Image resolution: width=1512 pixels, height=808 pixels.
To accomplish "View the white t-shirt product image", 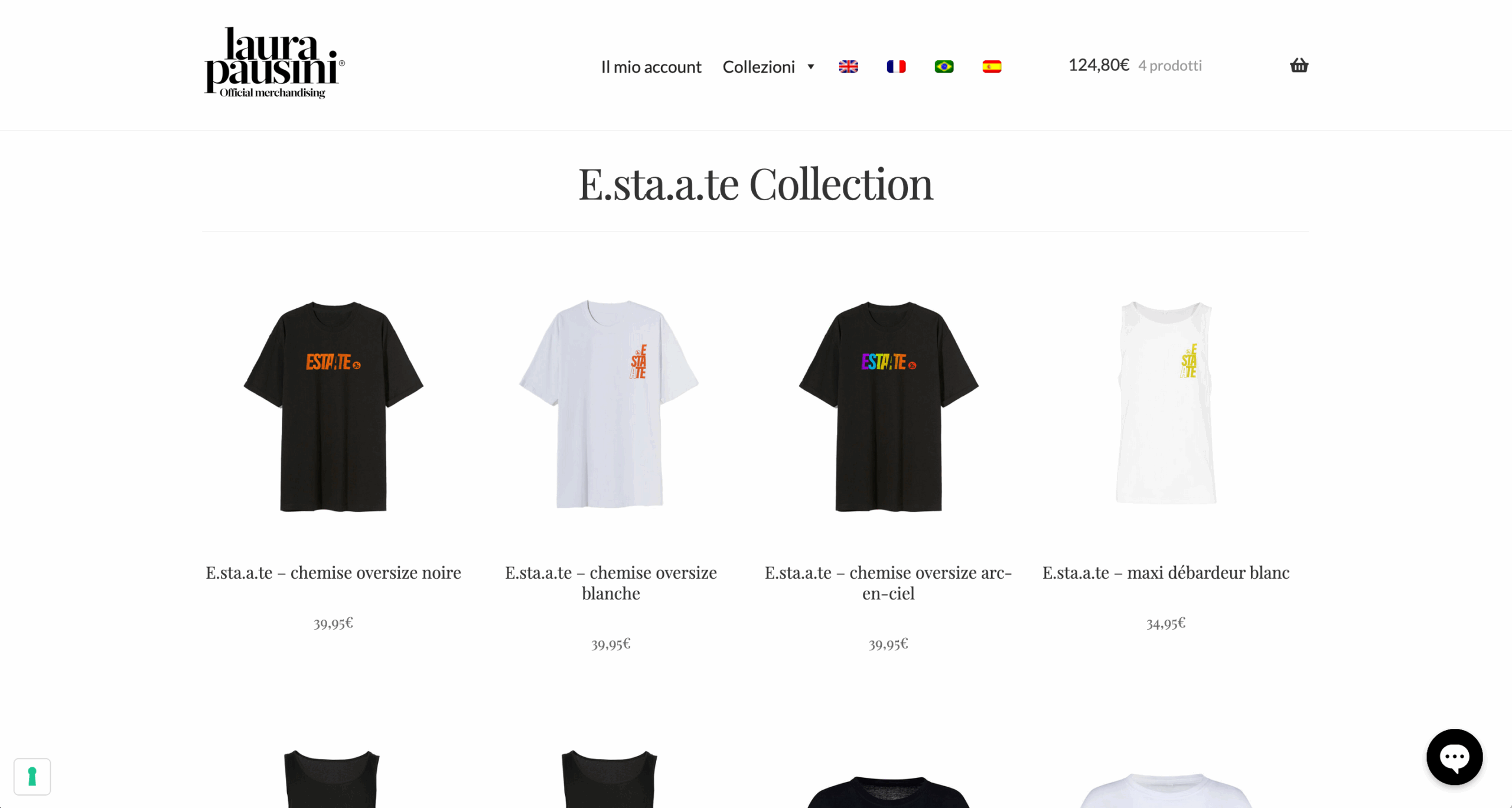I will click(610, 404).
